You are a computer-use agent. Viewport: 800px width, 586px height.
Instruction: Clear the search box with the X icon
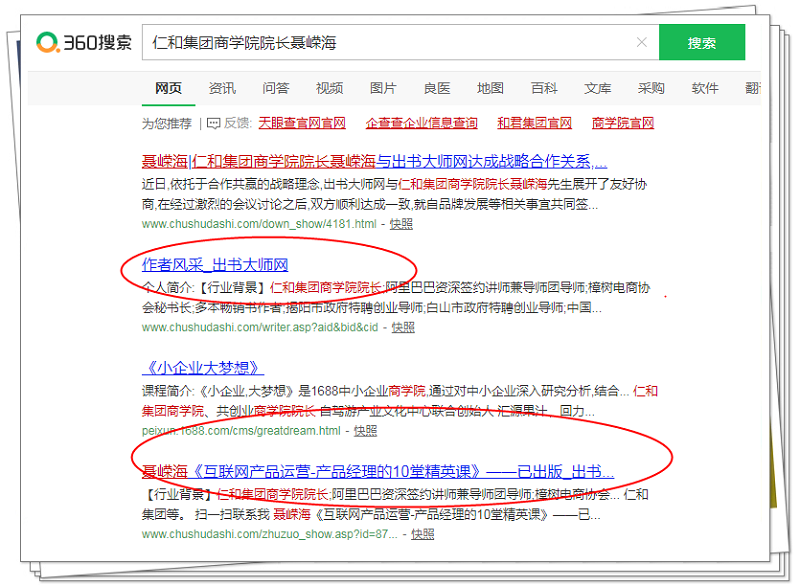point(641,43)
